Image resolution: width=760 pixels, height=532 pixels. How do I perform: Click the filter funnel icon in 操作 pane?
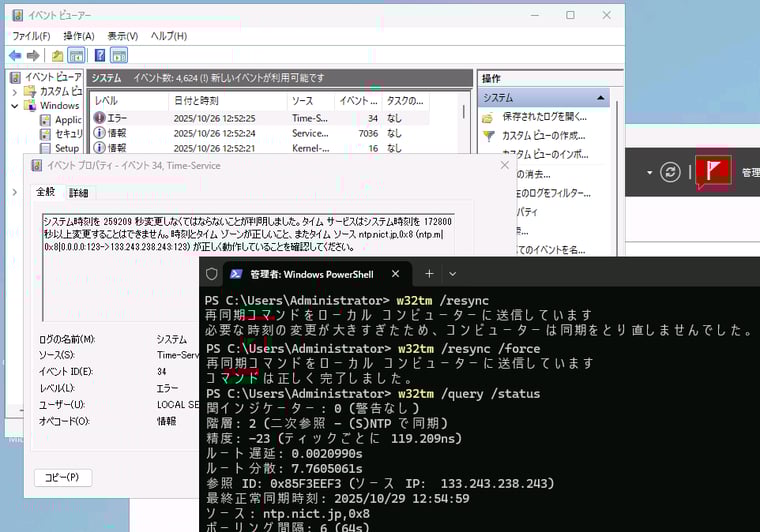[x=489, y=136]
